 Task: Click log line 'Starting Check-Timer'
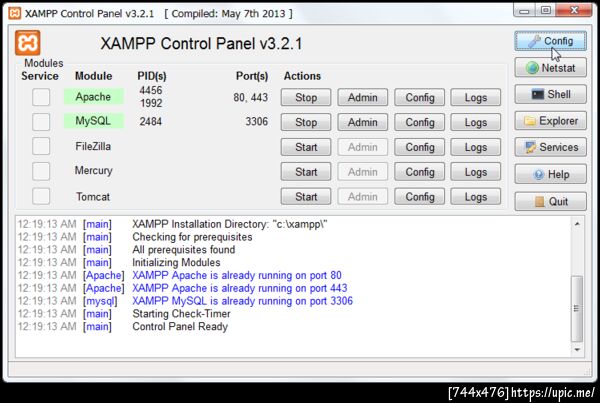181,314
